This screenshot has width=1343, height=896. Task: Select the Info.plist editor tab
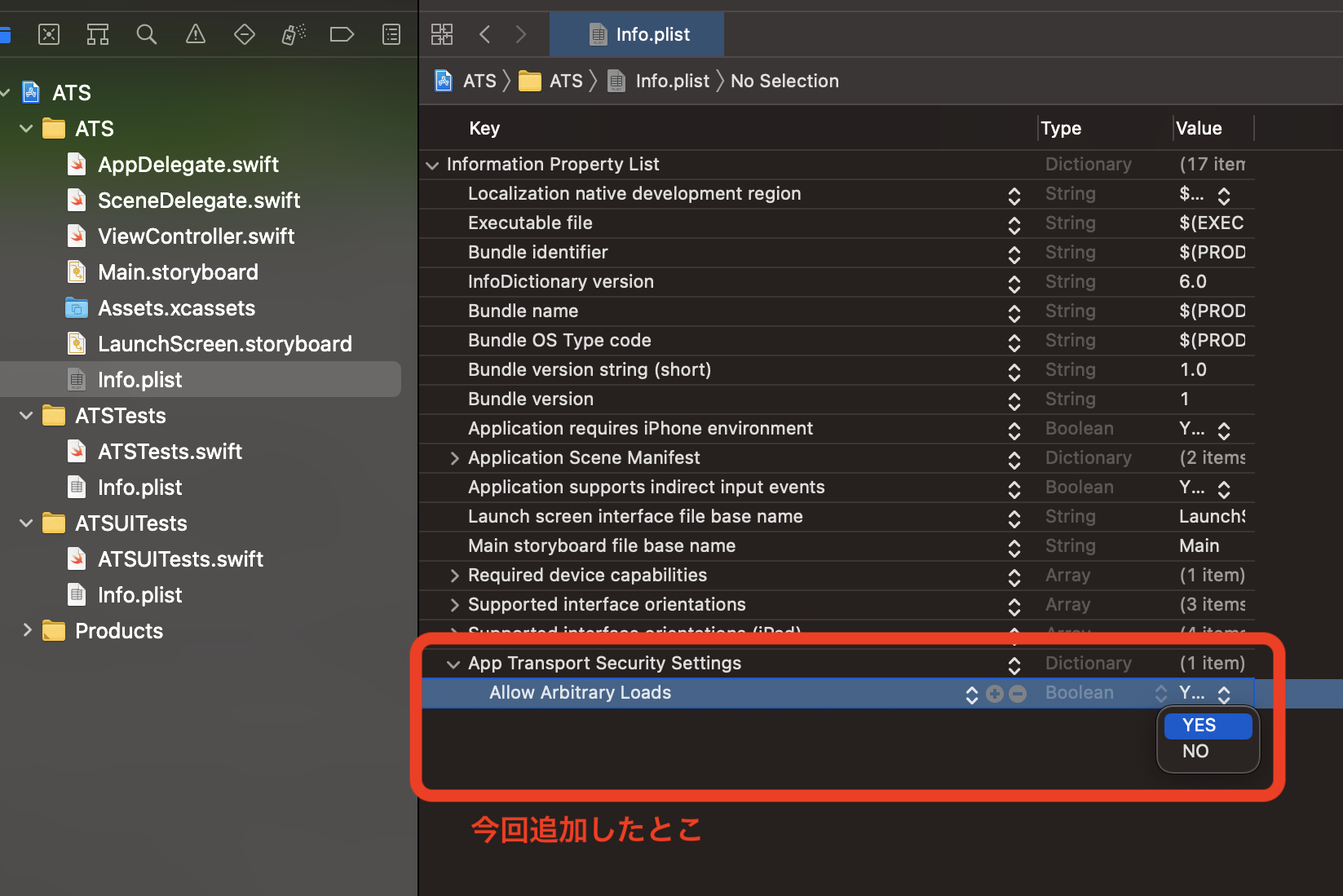click(x=637, y=34)
